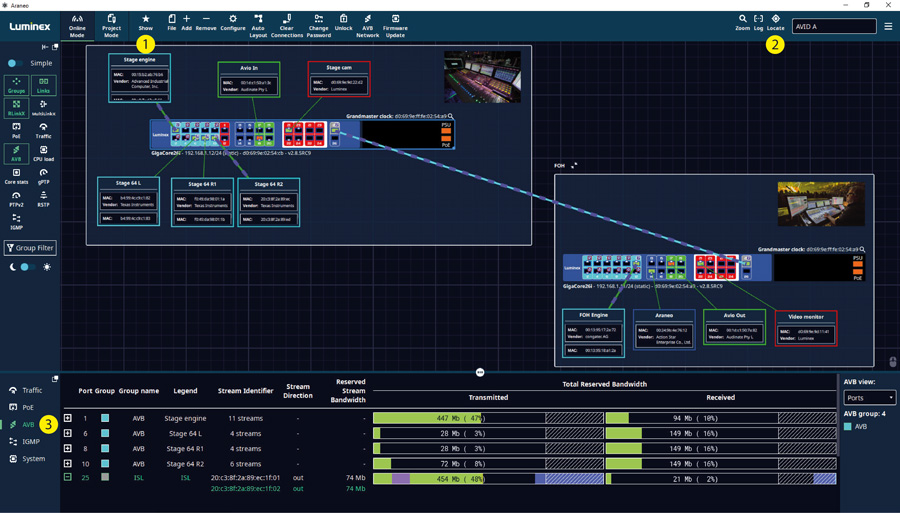Image resolution: width=900 pixels, height=513 pixels.
Task: Click the stage console thumbnail image
Action: [x=483, y=77]
